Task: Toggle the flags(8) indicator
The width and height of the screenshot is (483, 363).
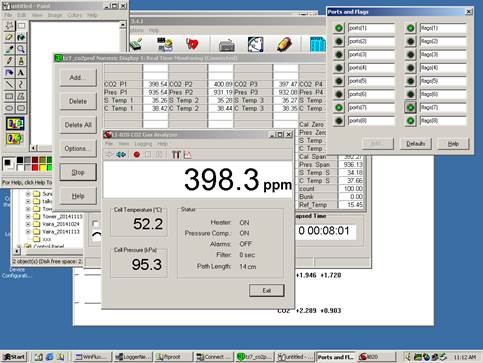Action: pyautogui.click(x=411, y=121)
